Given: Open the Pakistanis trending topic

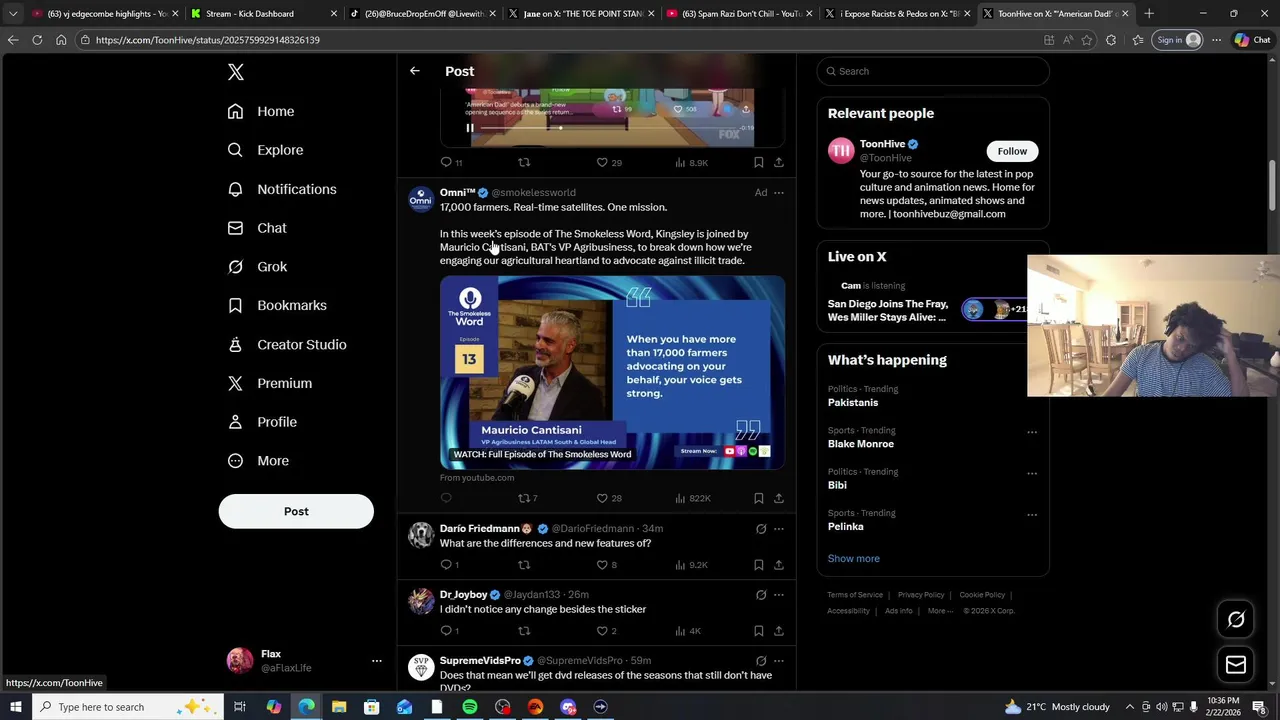Looking at the screenshot, I should coord(853,403).
